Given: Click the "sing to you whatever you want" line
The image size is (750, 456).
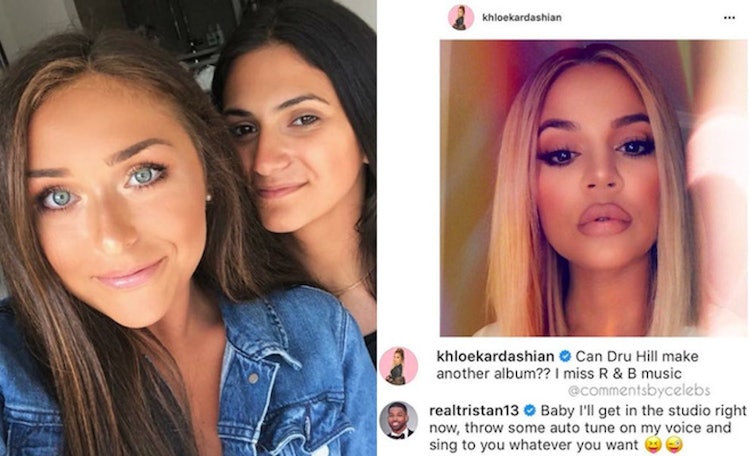Looking at the screenshot, I should pyautogui.click(x=534, y=445).
